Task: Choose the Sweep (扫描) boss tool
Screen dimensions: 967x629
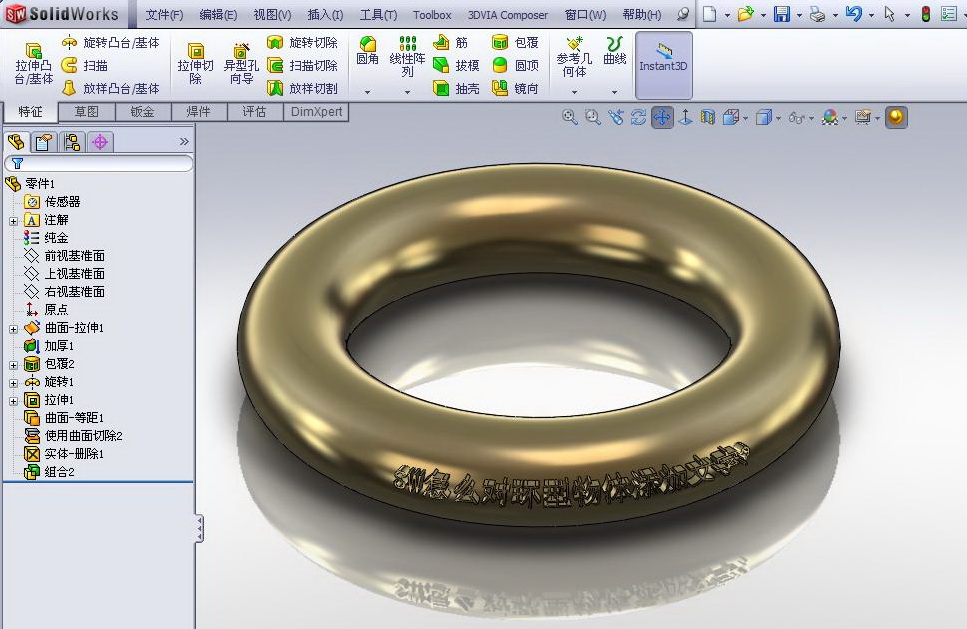Action: pyautogui.click(x=85, y=65)
